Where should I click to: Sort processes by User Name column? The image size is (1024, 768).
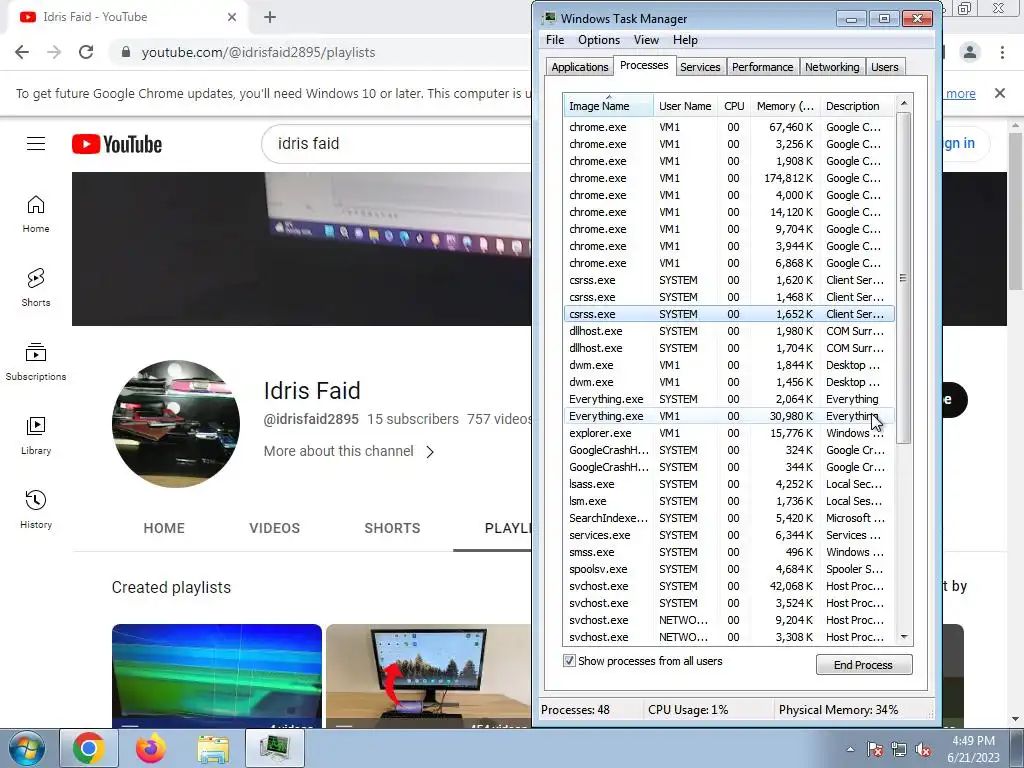tap(685, 106)
